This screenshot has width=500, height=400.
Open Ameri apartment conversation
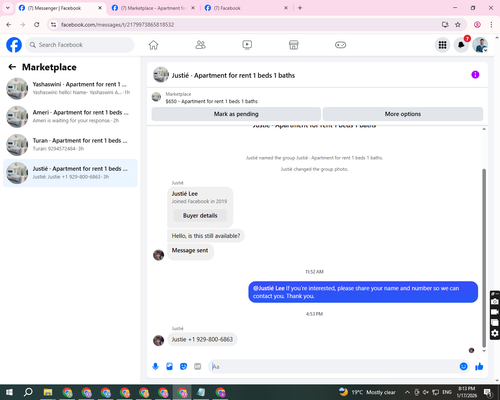[x=70, y=117]
